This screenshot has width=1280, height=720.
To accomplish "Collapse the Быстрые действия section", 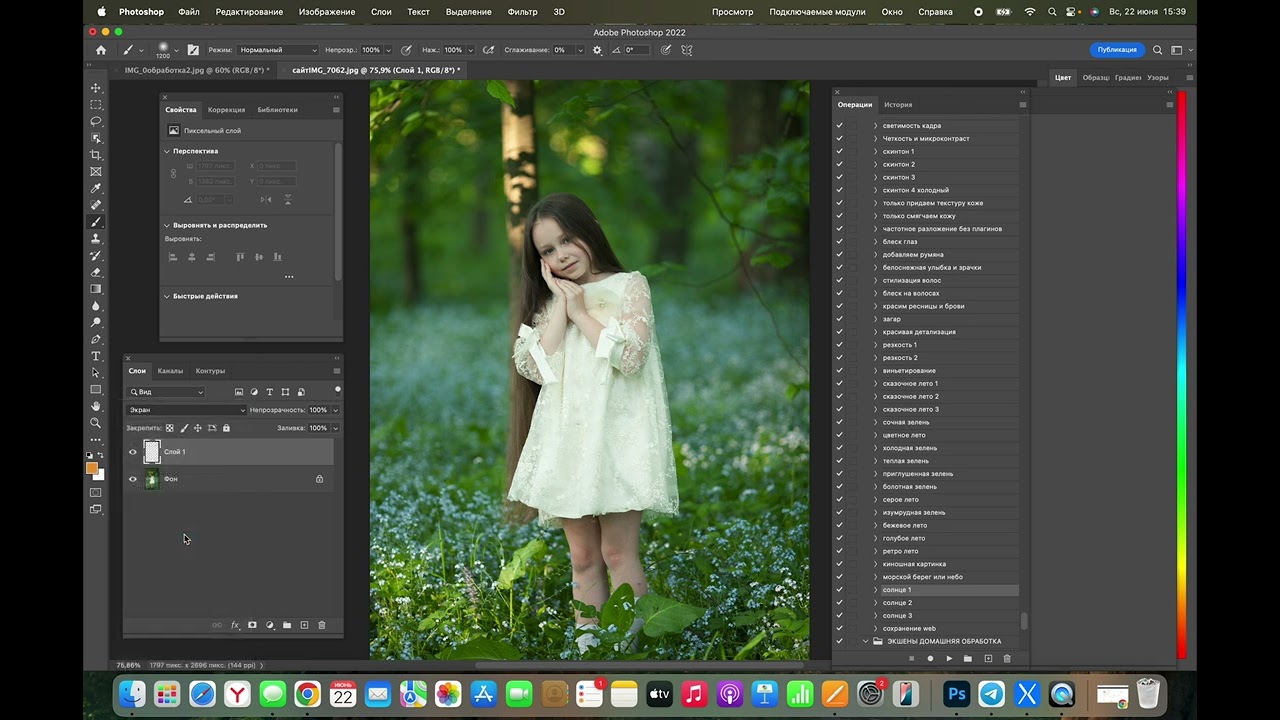I will [x=167, y=296].
